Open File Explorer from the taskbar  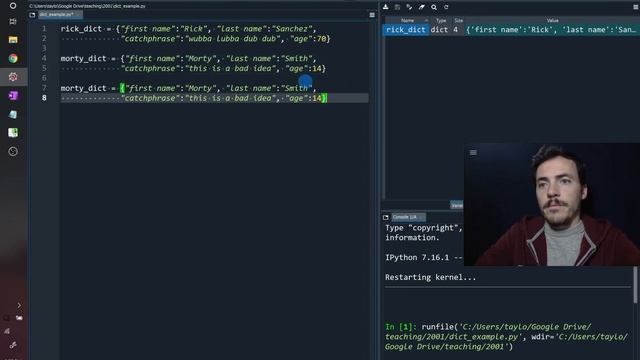click(13, 40)
